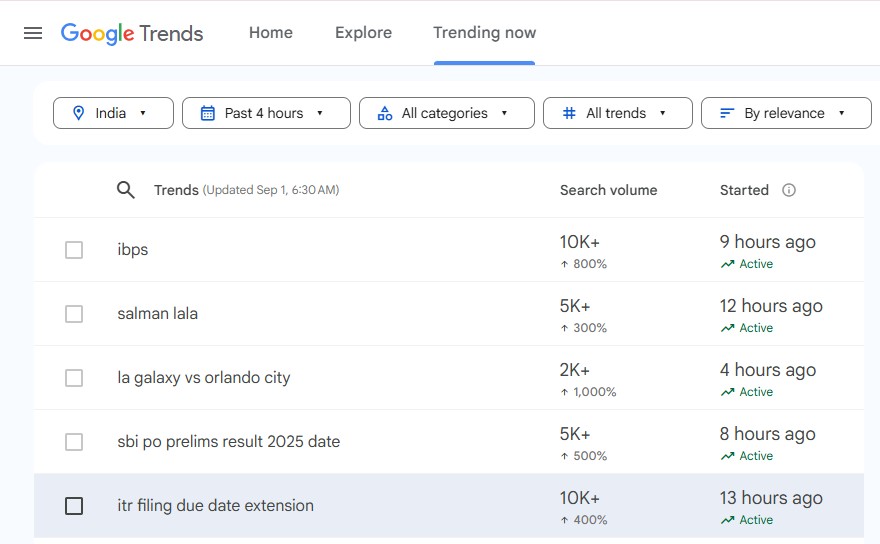Open the hamburger main menu
The image size is (880, 544).
(x=33, y=33)
